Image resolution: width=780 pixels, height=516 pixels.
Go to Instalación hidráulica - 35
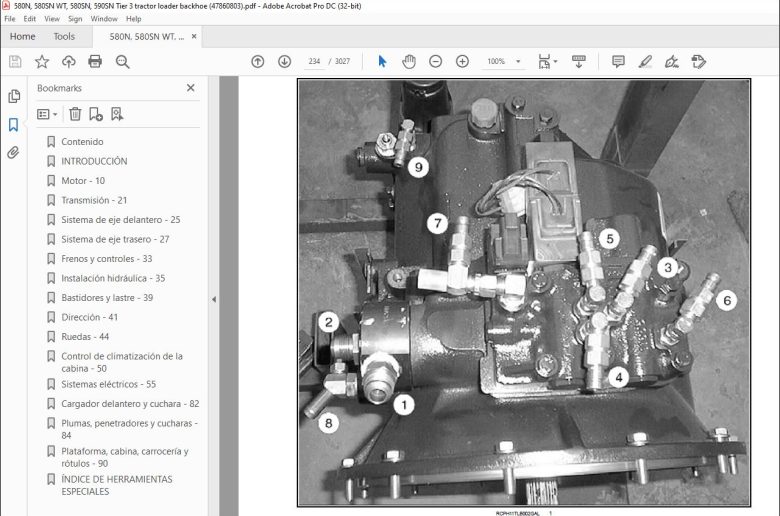tap(113, 278)
